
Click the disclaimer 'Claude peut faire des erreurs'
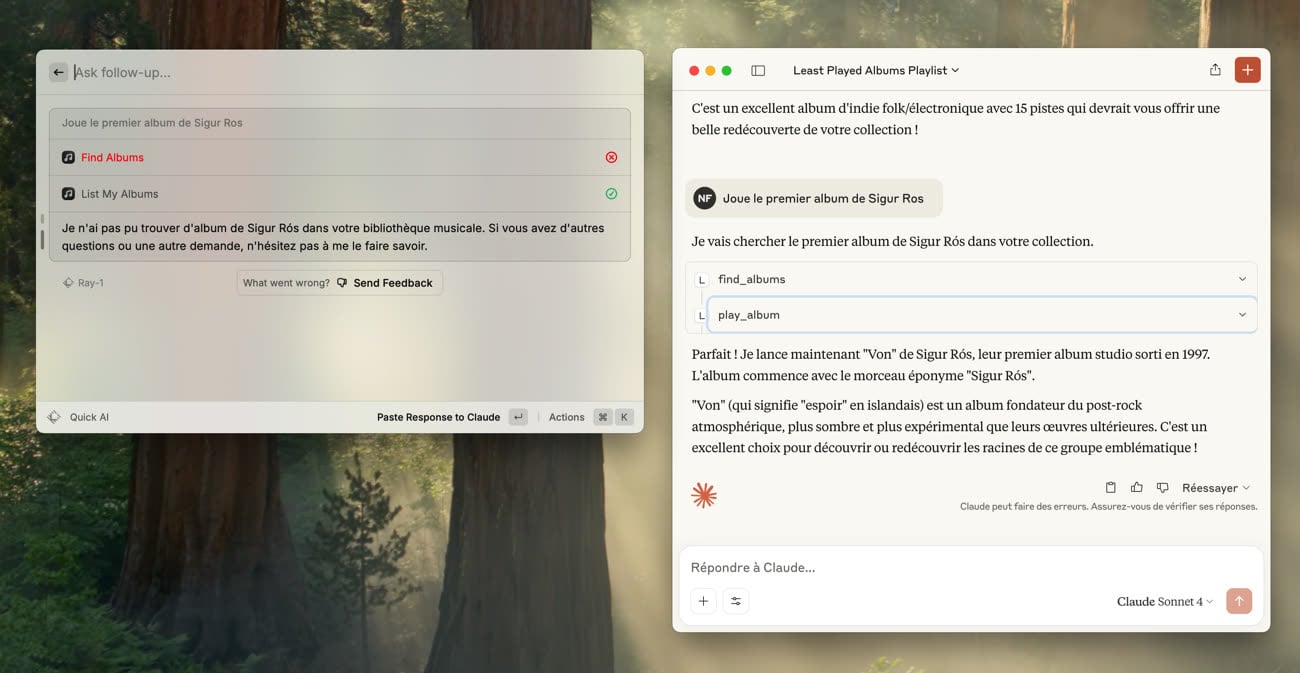(1108, 507)
